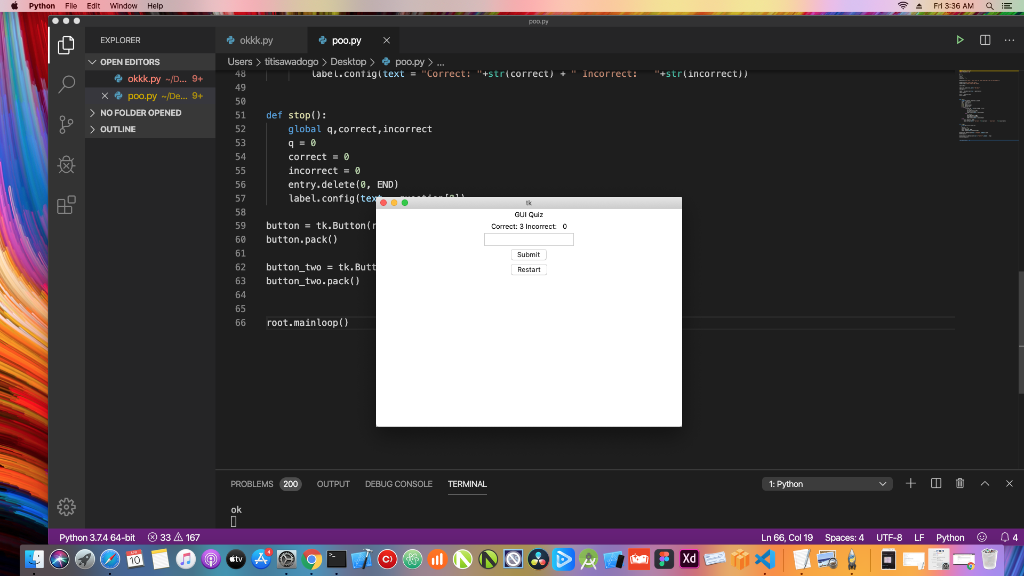Switch to the Output panel tab
Image resolution: width=1024 pixels, height=576 pixels.
coord(333,484)
